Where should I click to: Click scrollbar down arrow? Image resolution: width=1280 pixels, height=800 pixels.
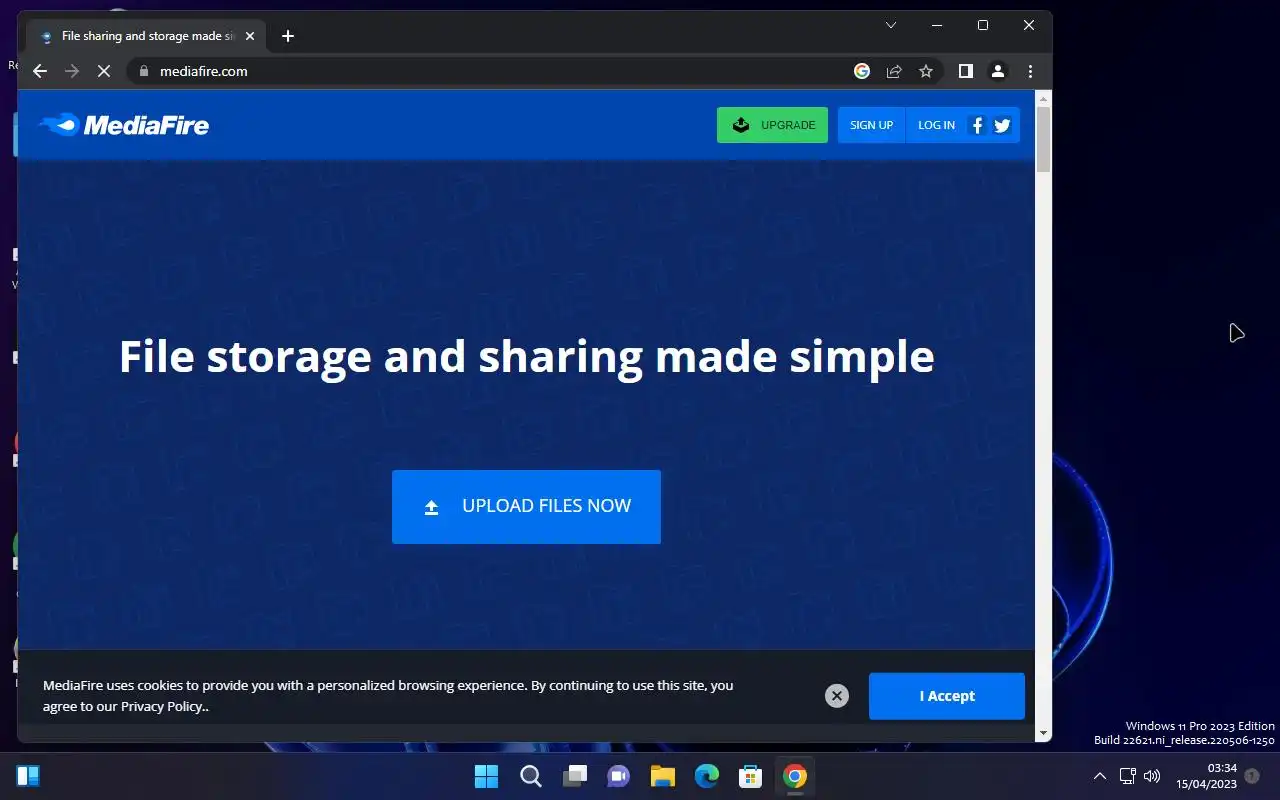tap(1044, 733)
